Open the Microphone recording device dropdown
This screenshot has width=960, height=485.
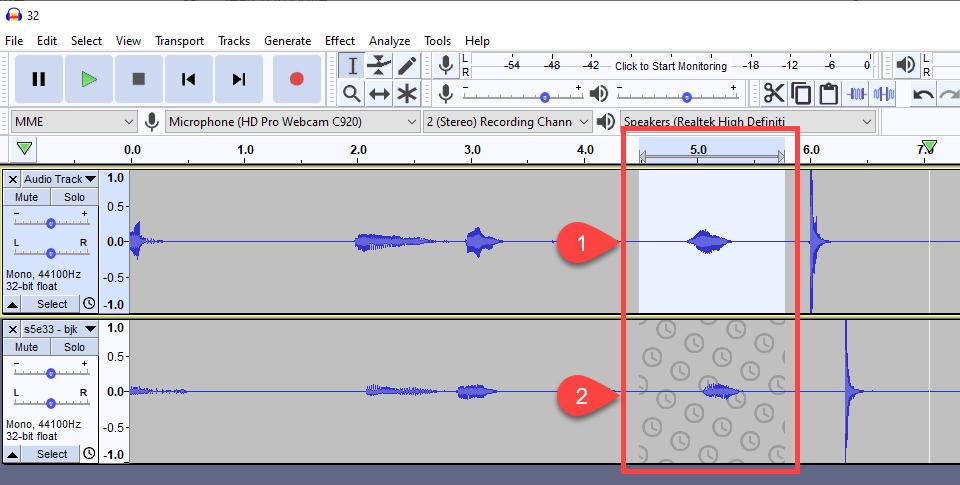click(x=292, y=122)
